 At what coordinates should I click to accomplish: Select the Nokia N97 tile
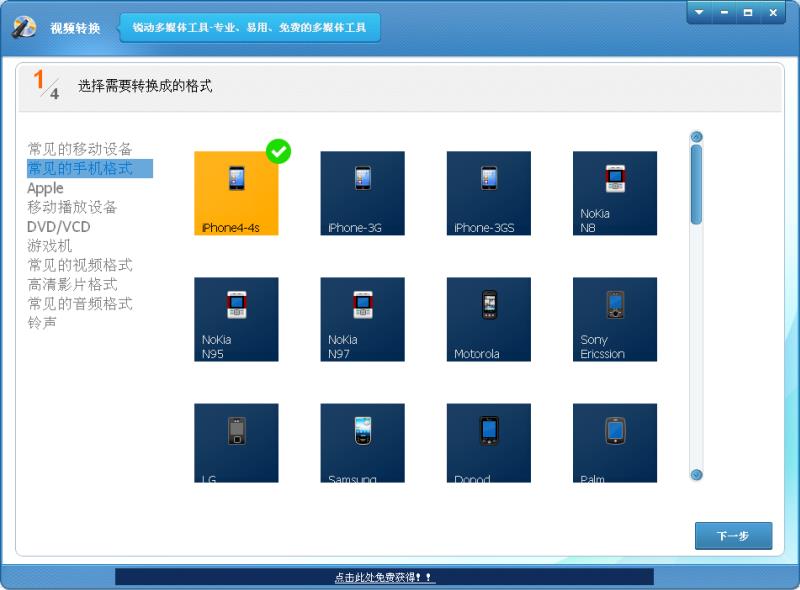point(362,319)
